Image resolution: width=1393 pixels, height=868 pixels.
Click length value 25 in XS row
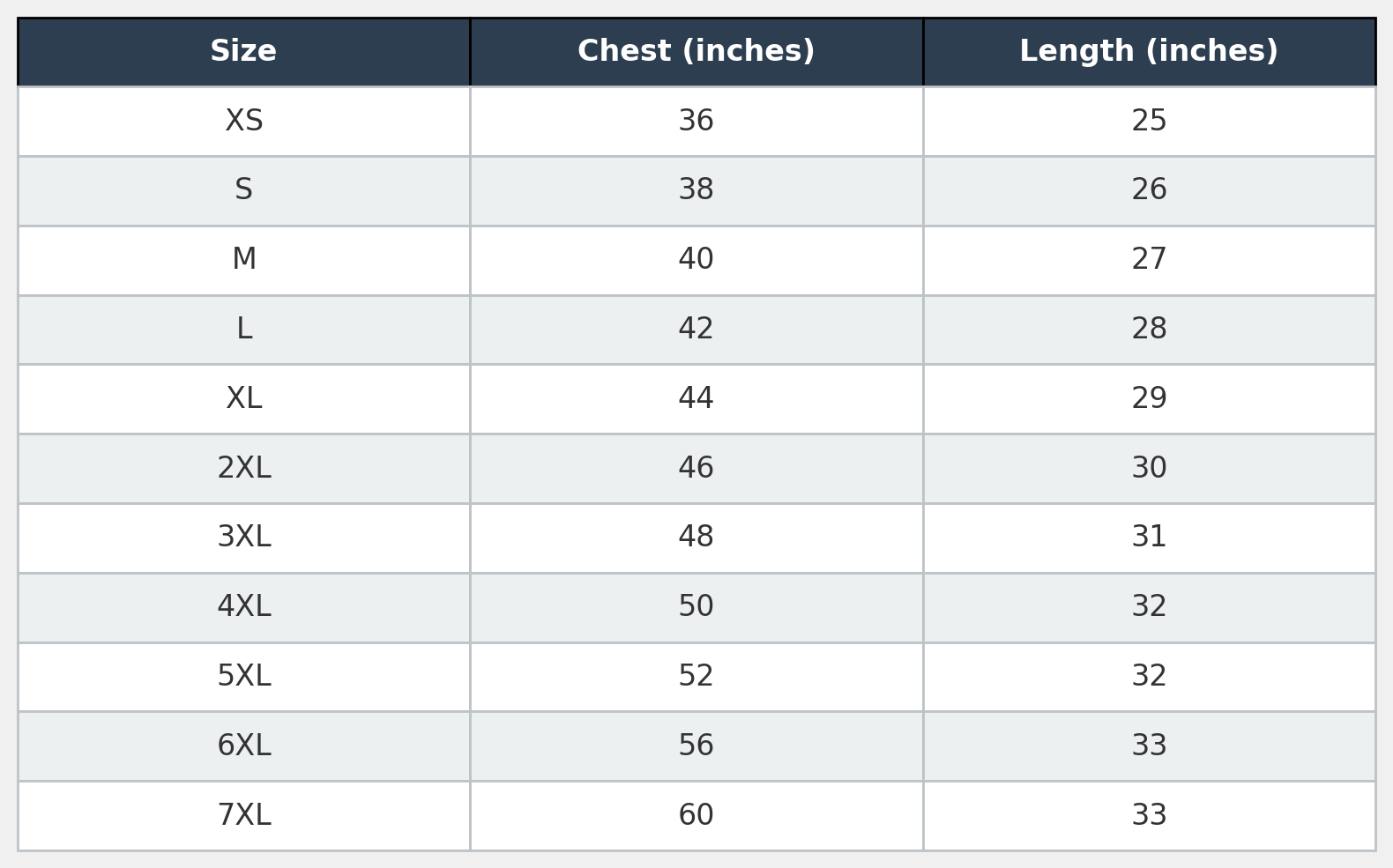[x=1149, y=122]
